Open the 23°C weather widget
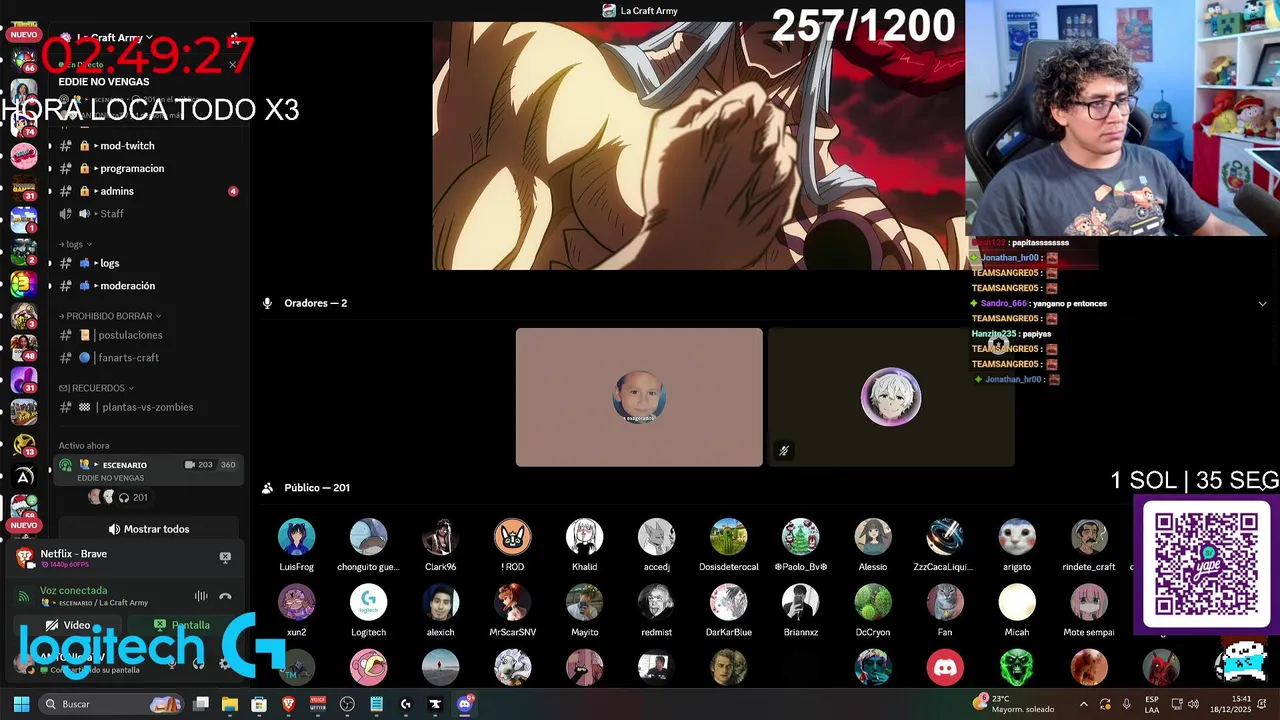This screenshot has height=720, width=1280. 1014,704
